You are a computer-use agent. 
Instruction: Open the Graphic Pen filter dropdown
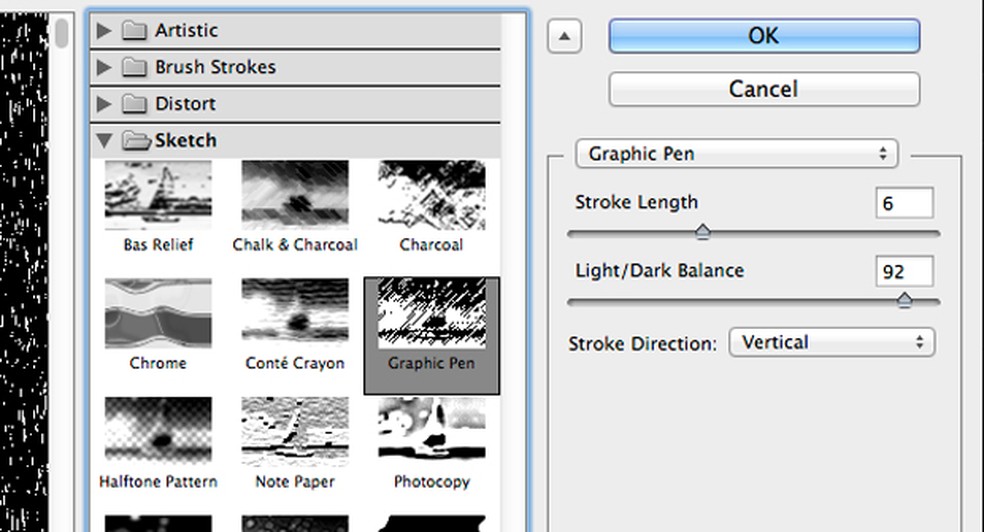coord(737,154)
